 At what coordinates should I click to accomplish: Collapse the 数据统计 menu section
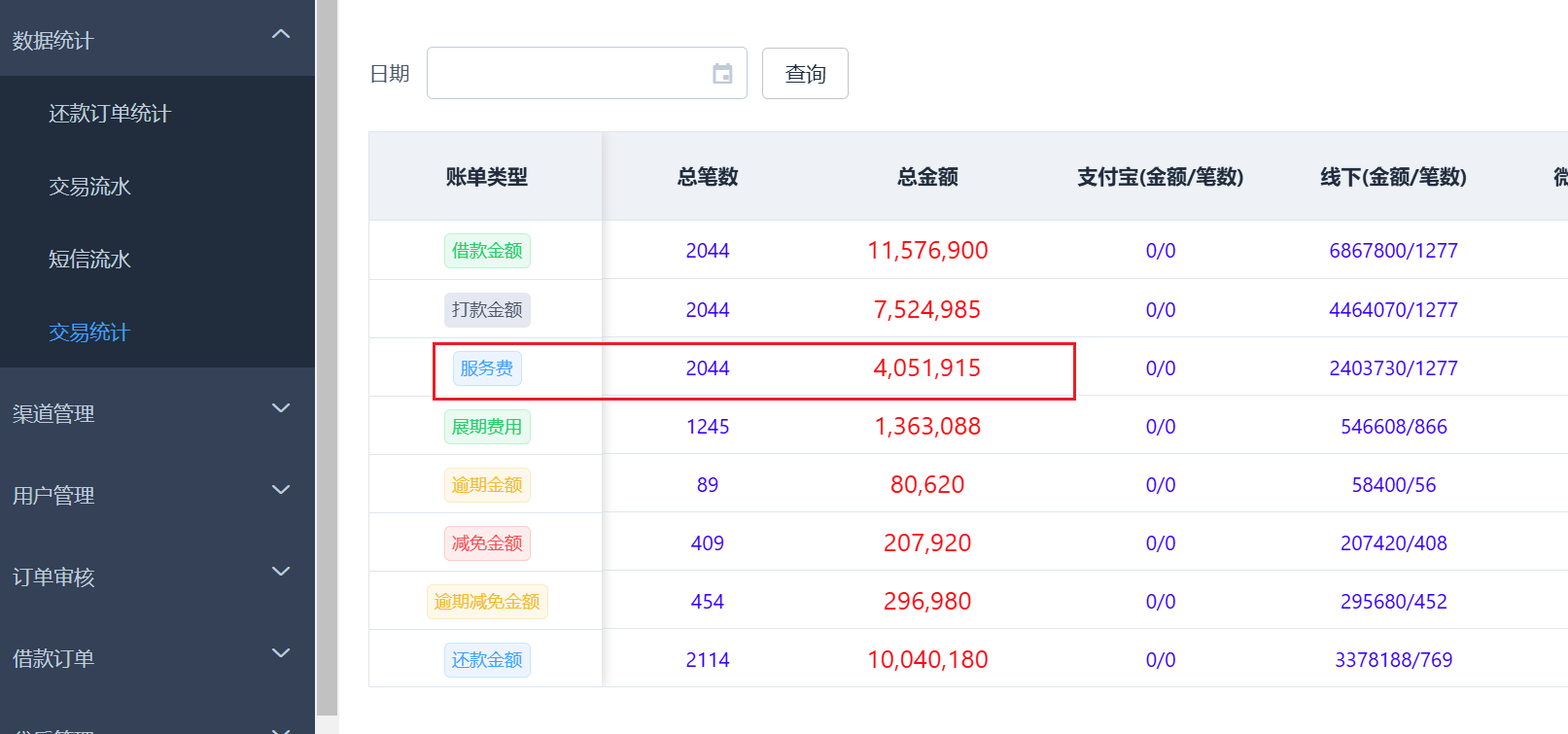(x=281, y=36)
